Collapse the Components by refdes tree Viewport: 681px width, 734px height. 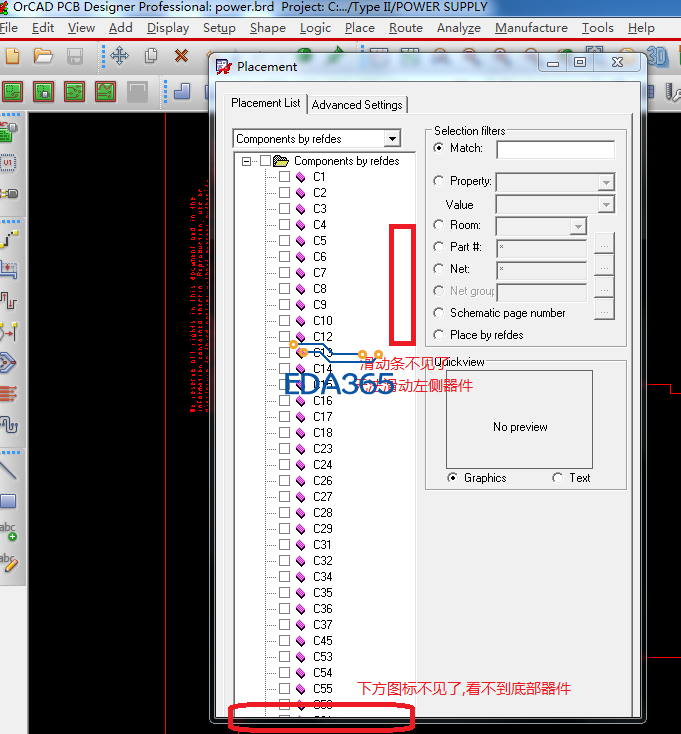click(x=247, y=161)
